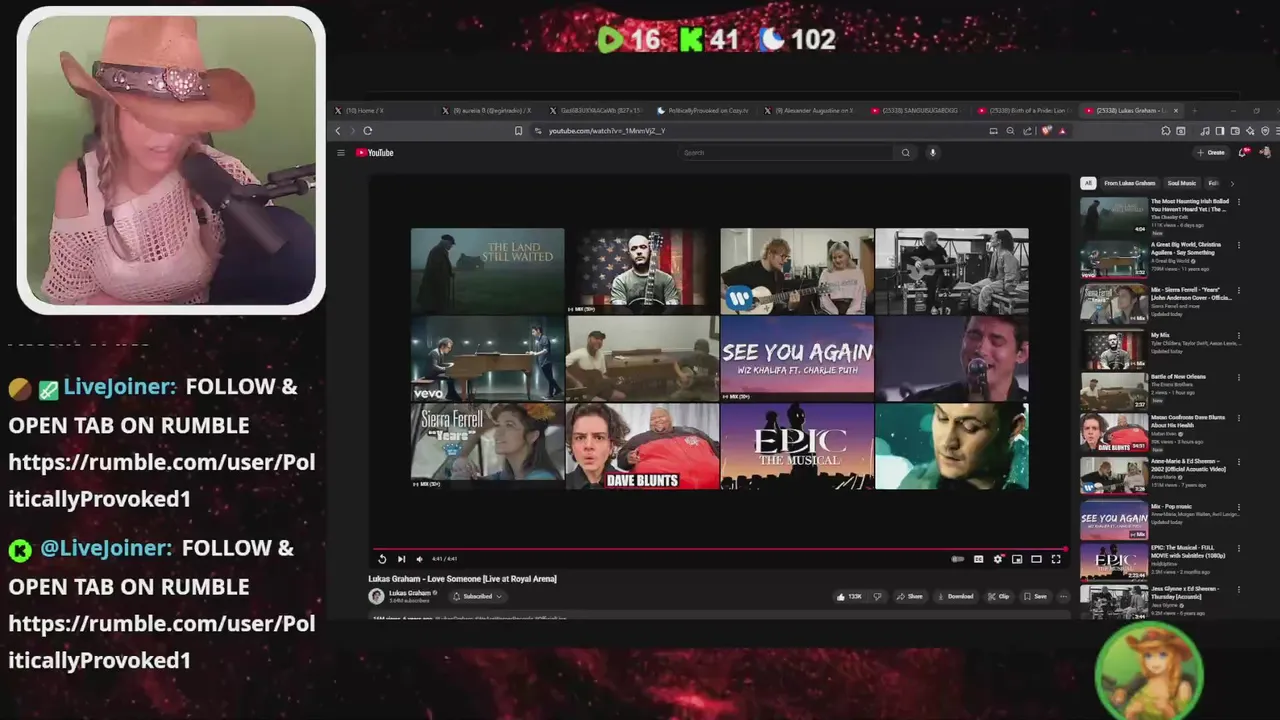Show more filter chips with the right arrow
1280x720 pixels.
click(x=1232, y=183)
